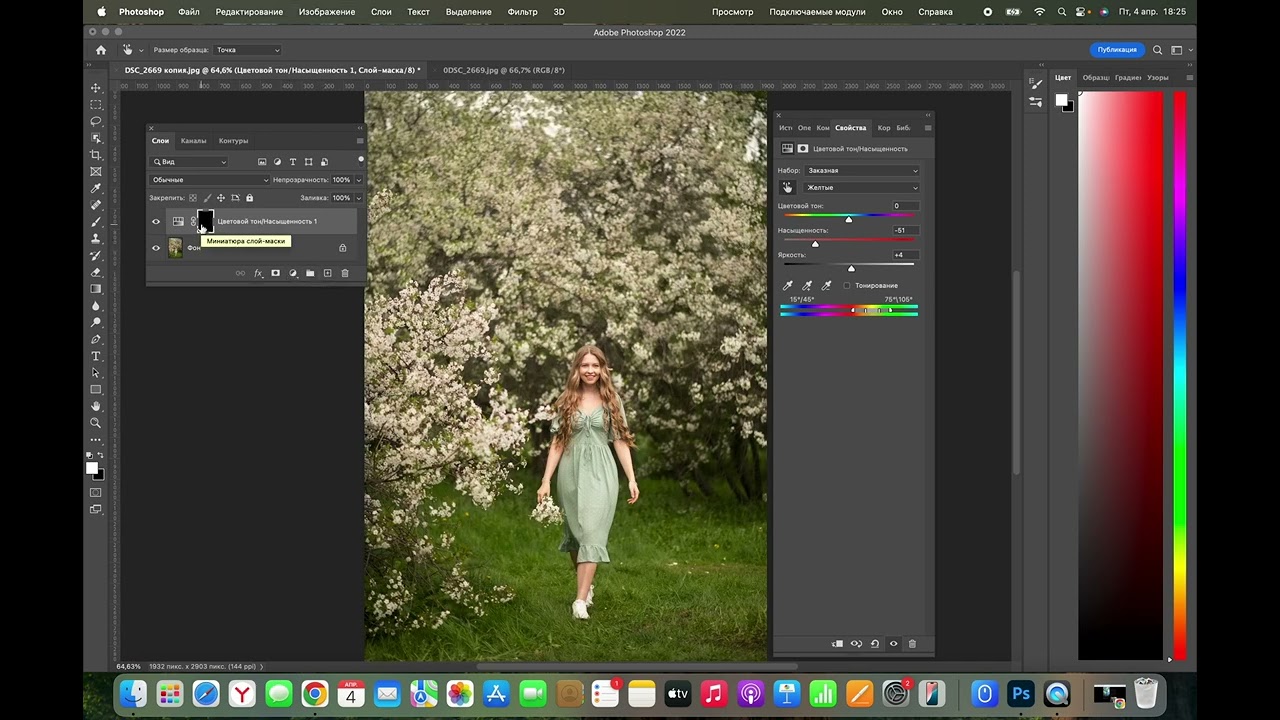
Task: Enable the Тонирование checkbox
Action: click(x=847, y=286)
